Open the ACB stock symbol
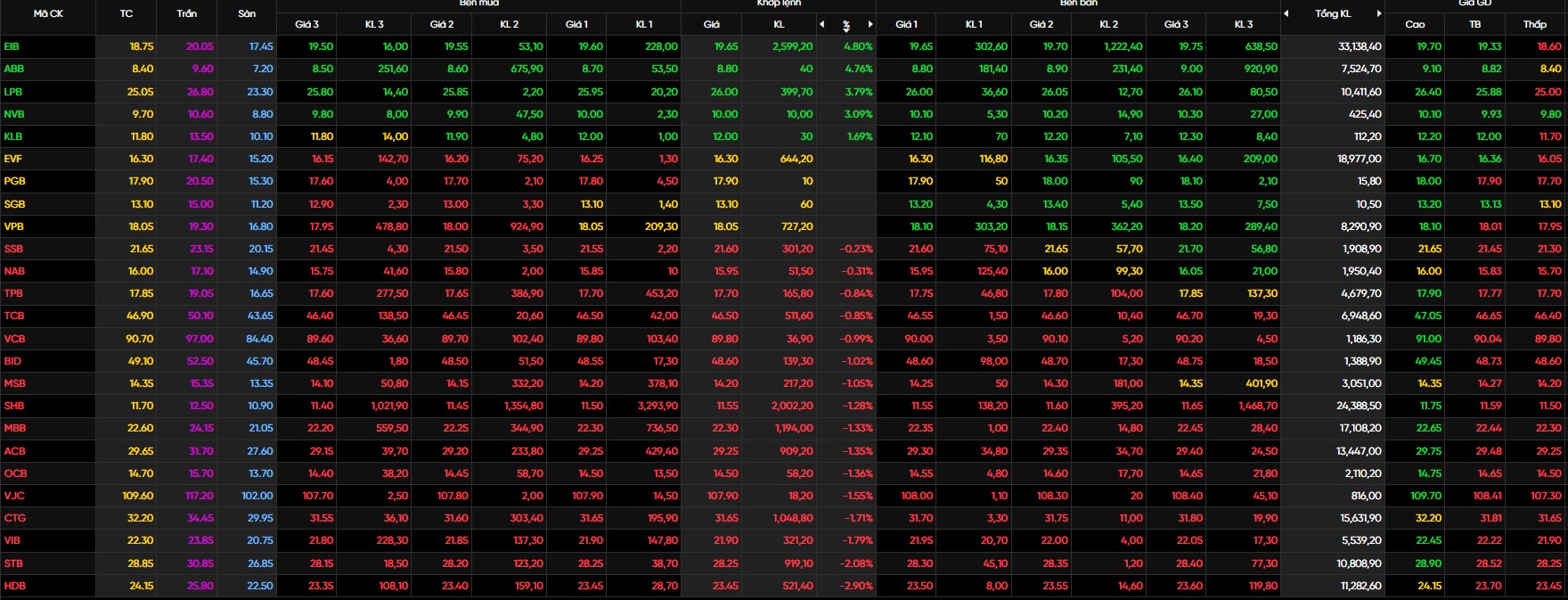The height and width of the screenshot is (600, 1568). 13,451
